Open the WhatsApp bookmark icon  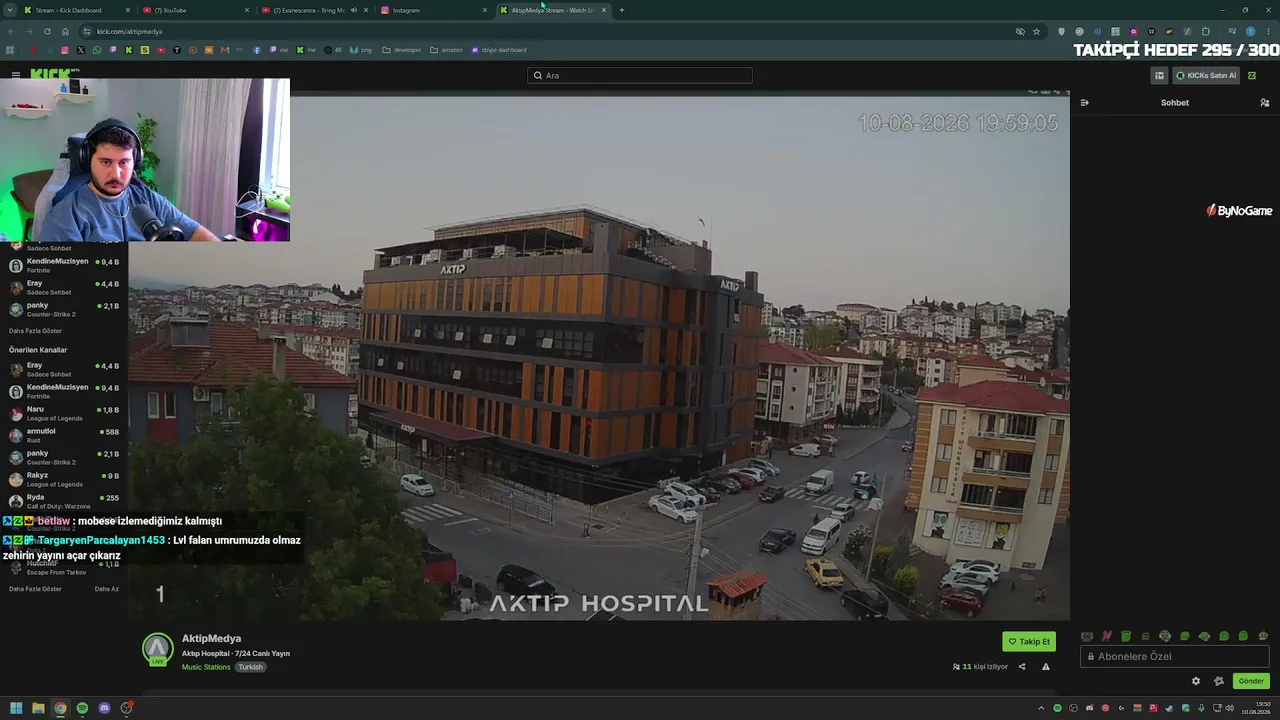97,50
